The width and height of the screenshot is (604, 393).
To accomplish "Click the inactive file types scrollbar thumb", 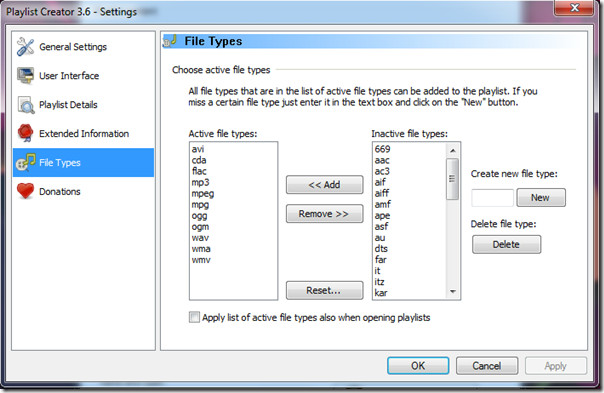I will click(453, 179).
